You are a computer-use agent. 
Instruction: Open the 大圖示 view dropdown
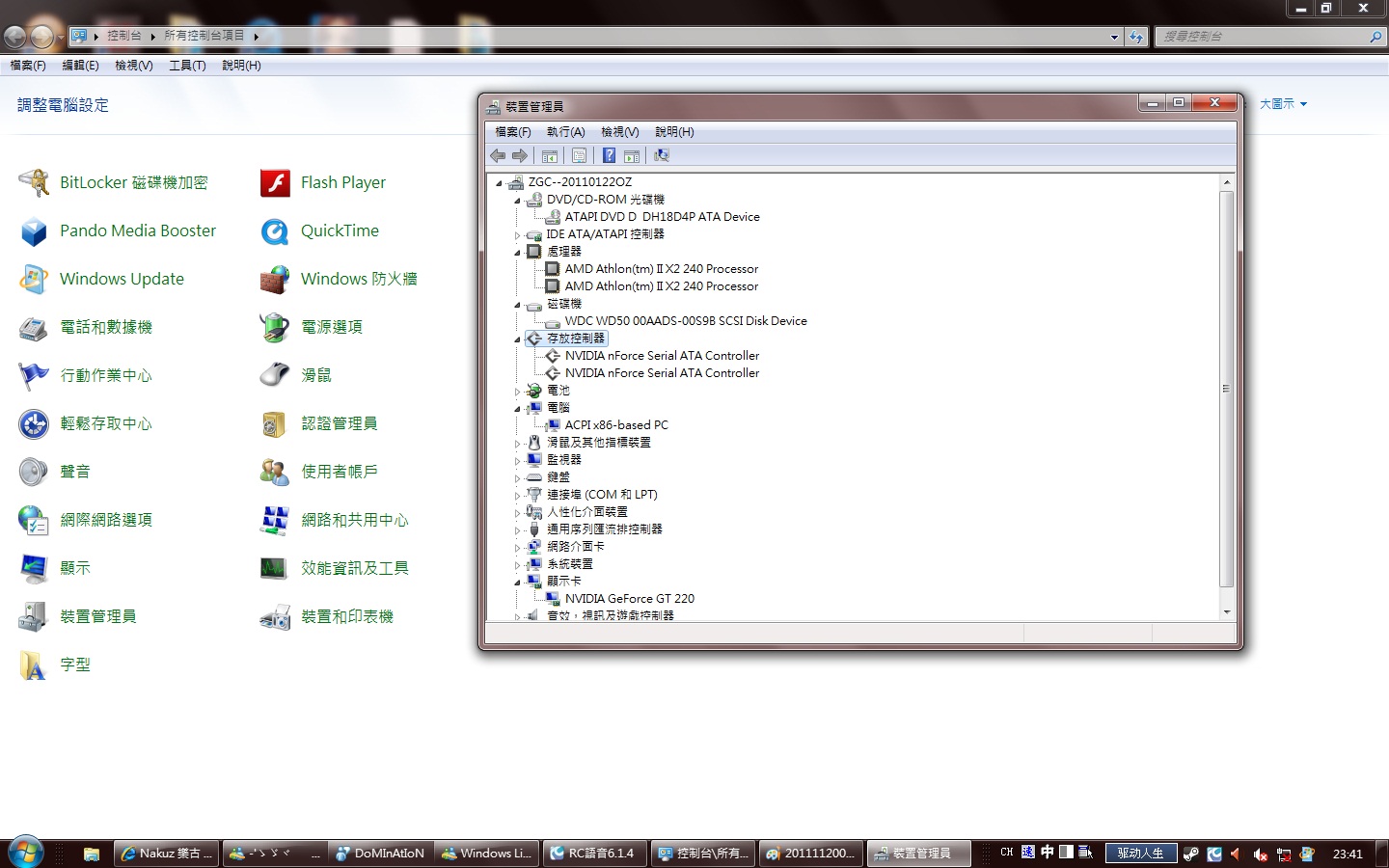(1282, 104)
